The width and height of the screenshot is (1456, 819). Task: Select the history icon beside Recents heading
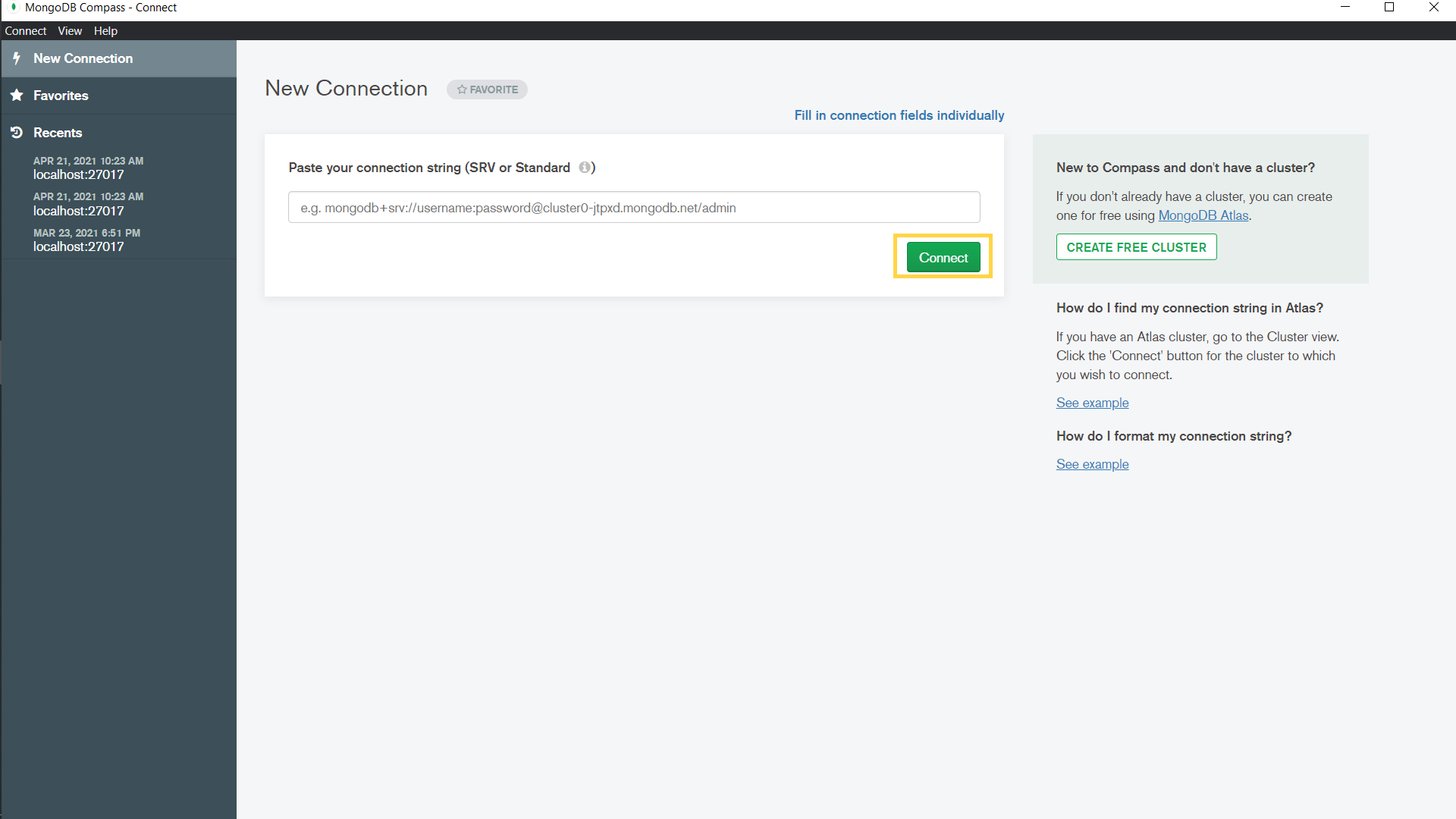pos(17,132)
